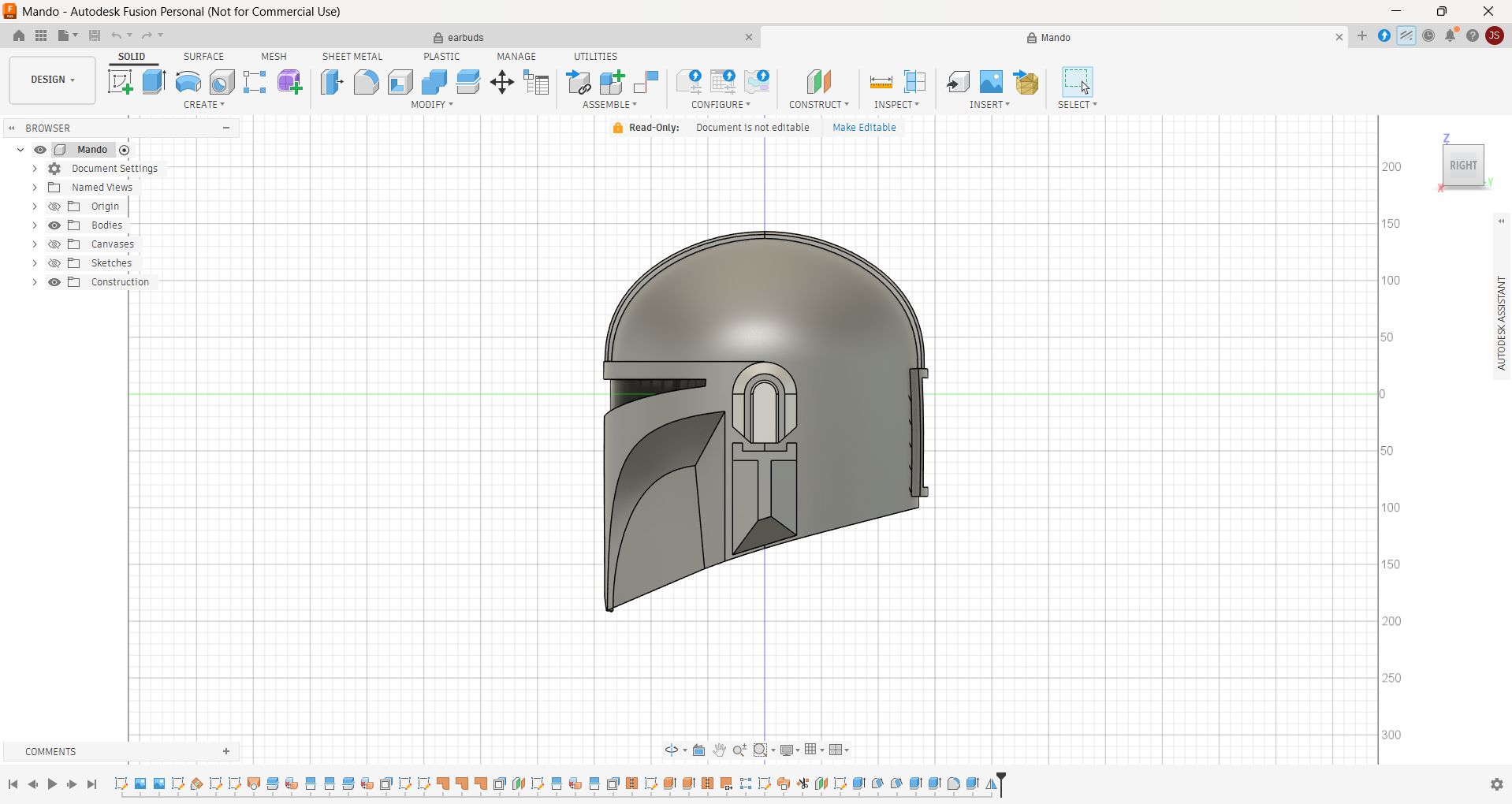Click the Fillet tool icon
Screen dimensions: 1512x804
pos(366,82)
